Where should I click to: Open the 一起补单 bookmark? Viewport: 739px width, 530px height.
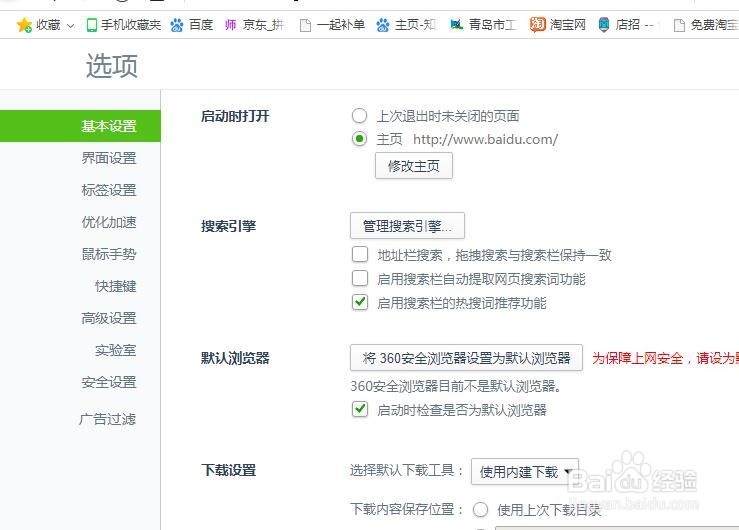point(332,25)
